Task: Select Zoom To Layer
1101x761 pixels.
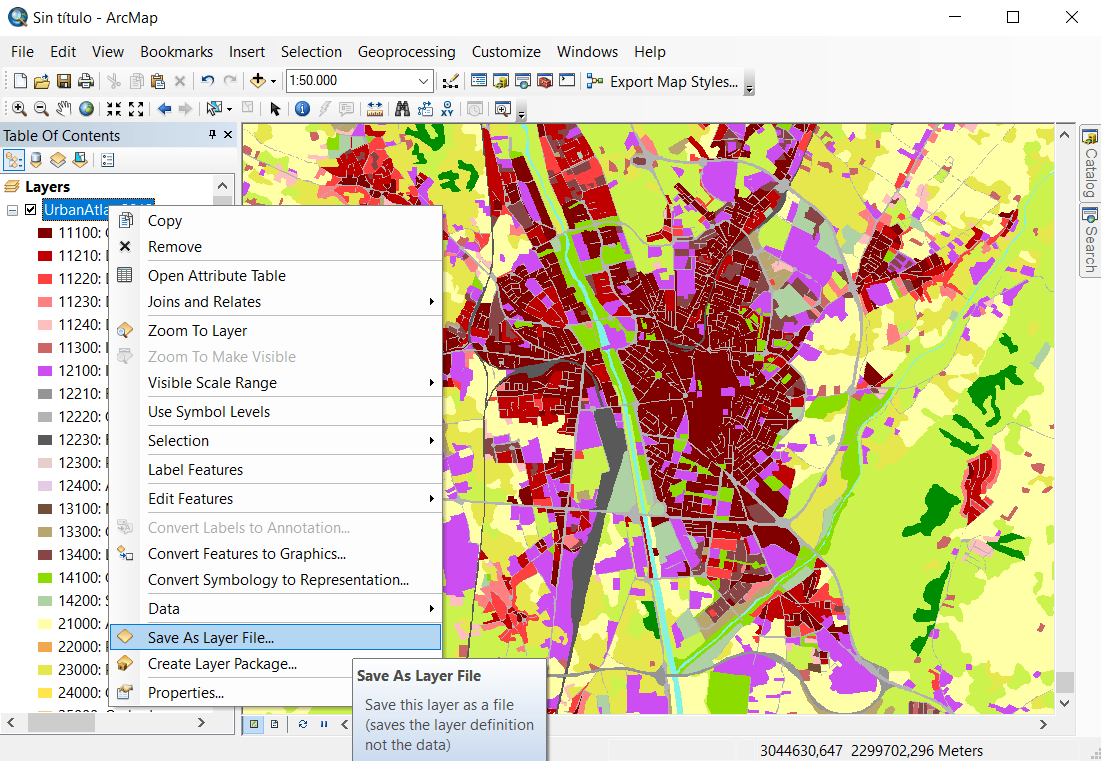Action: 275,331
